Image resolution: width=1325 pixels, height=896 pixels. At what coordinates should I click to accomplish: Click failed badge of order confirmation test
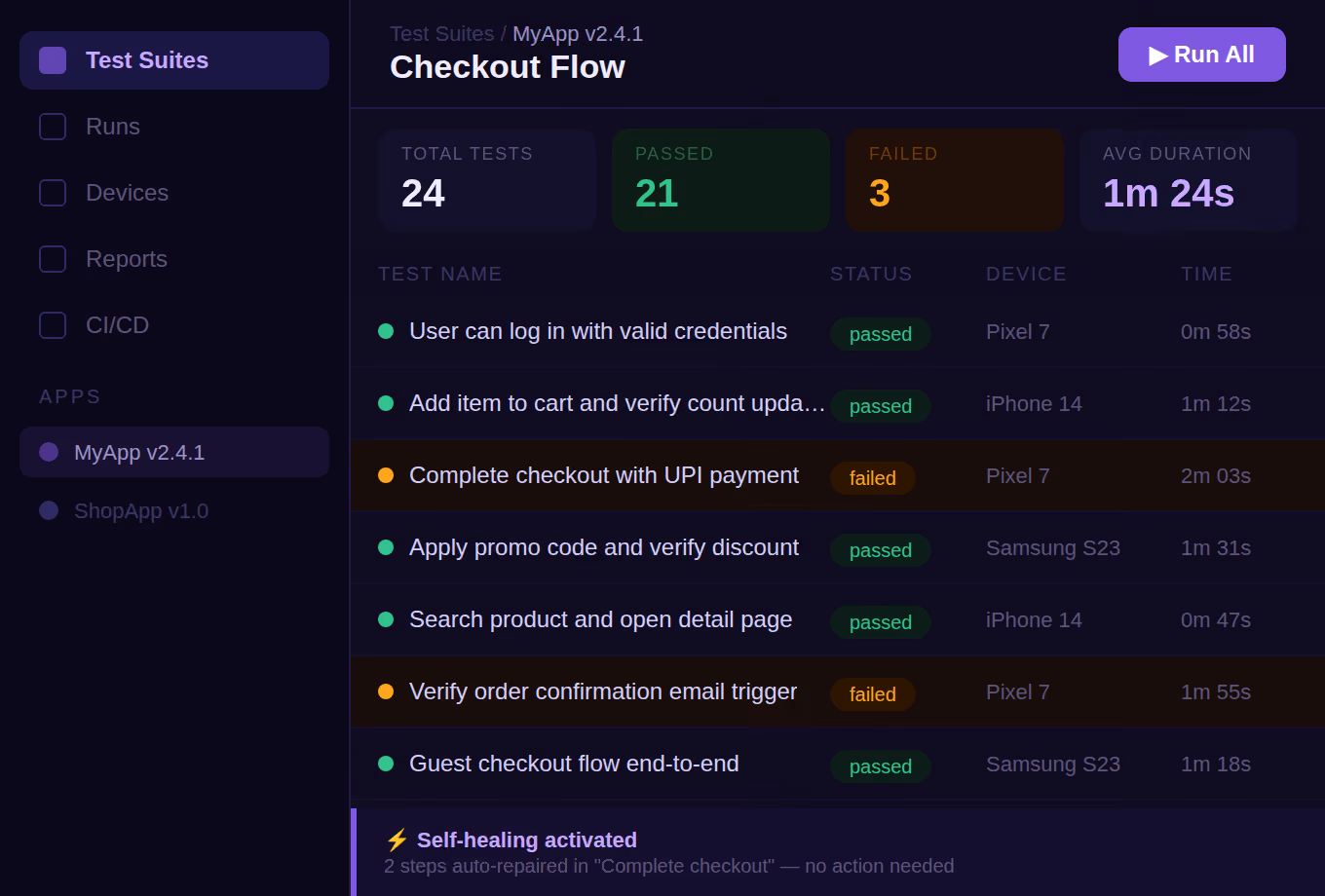[x=873, y=694]
